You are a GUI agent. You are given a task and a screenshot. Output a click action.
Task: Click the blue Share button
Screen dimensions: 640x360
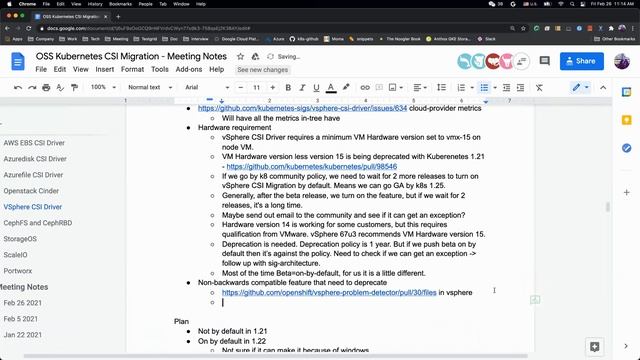click(x=582, y=61)
